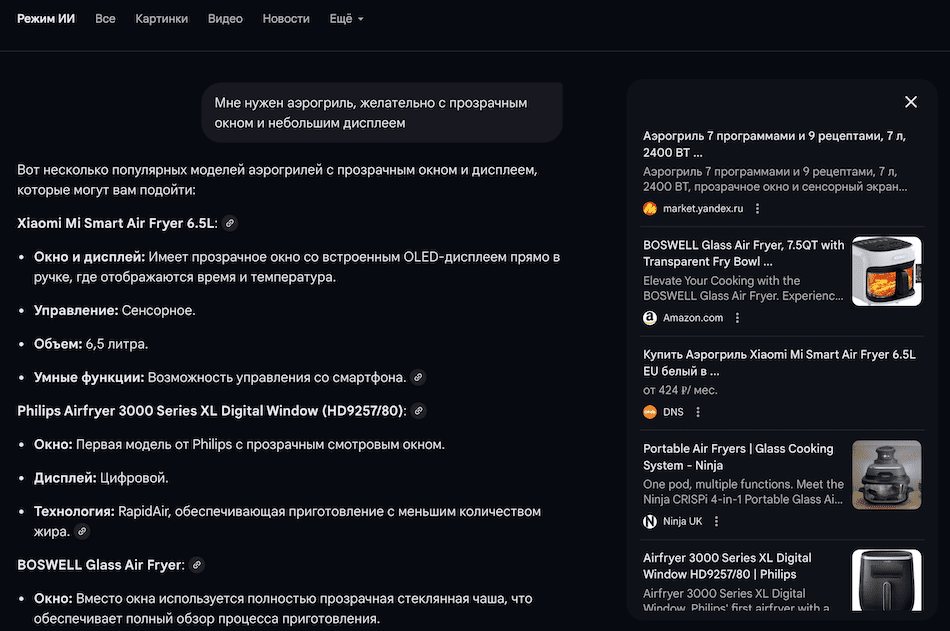The width and height of the screenshot is (950, 631).
Task: Click link icon next to BOSWELL Glass Air Fryer heading
Action: tap(197, 565)
